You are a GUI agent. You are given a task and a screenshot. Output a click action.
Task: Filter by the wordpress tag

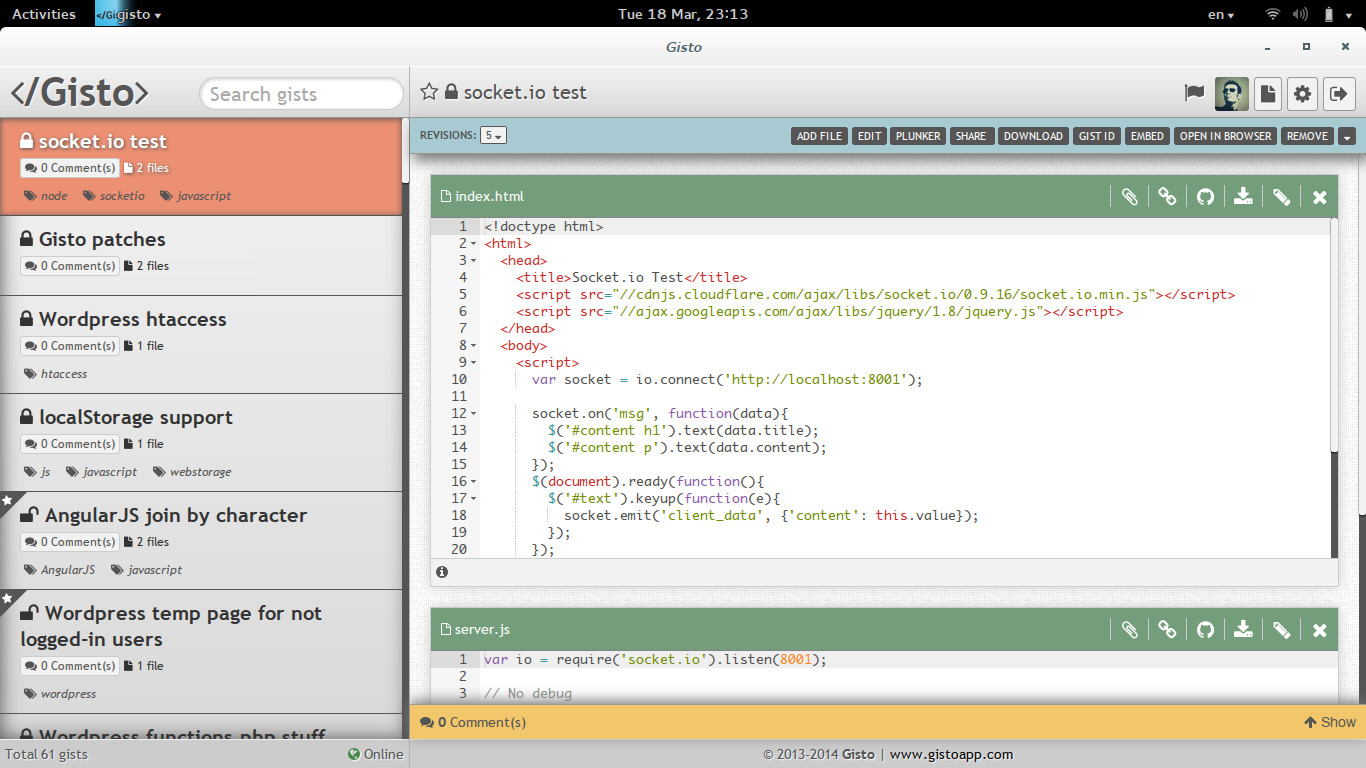click(59, 694)
